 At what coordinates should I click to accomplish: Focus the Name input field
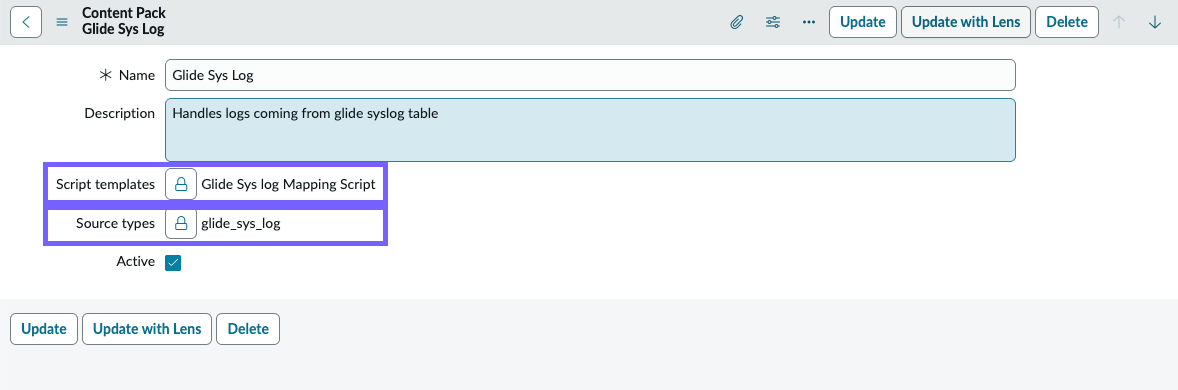[591, 75]
